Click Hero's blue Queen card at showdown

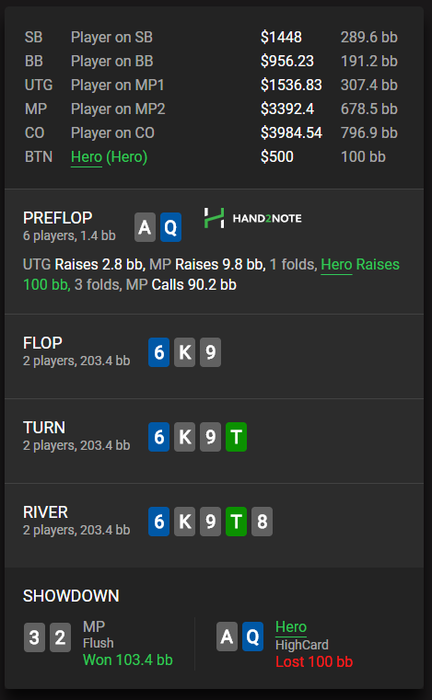tap(253, 636)
